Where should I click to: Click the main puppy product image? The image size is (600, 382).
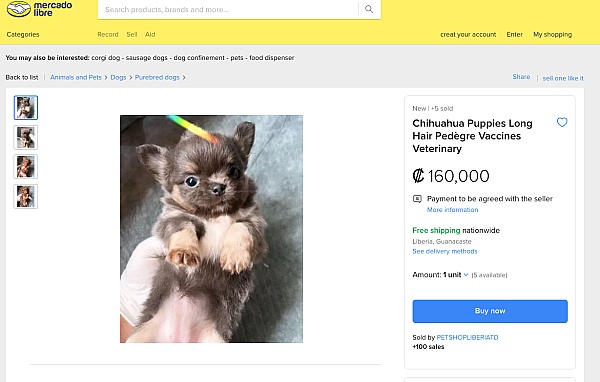(211, 229)
